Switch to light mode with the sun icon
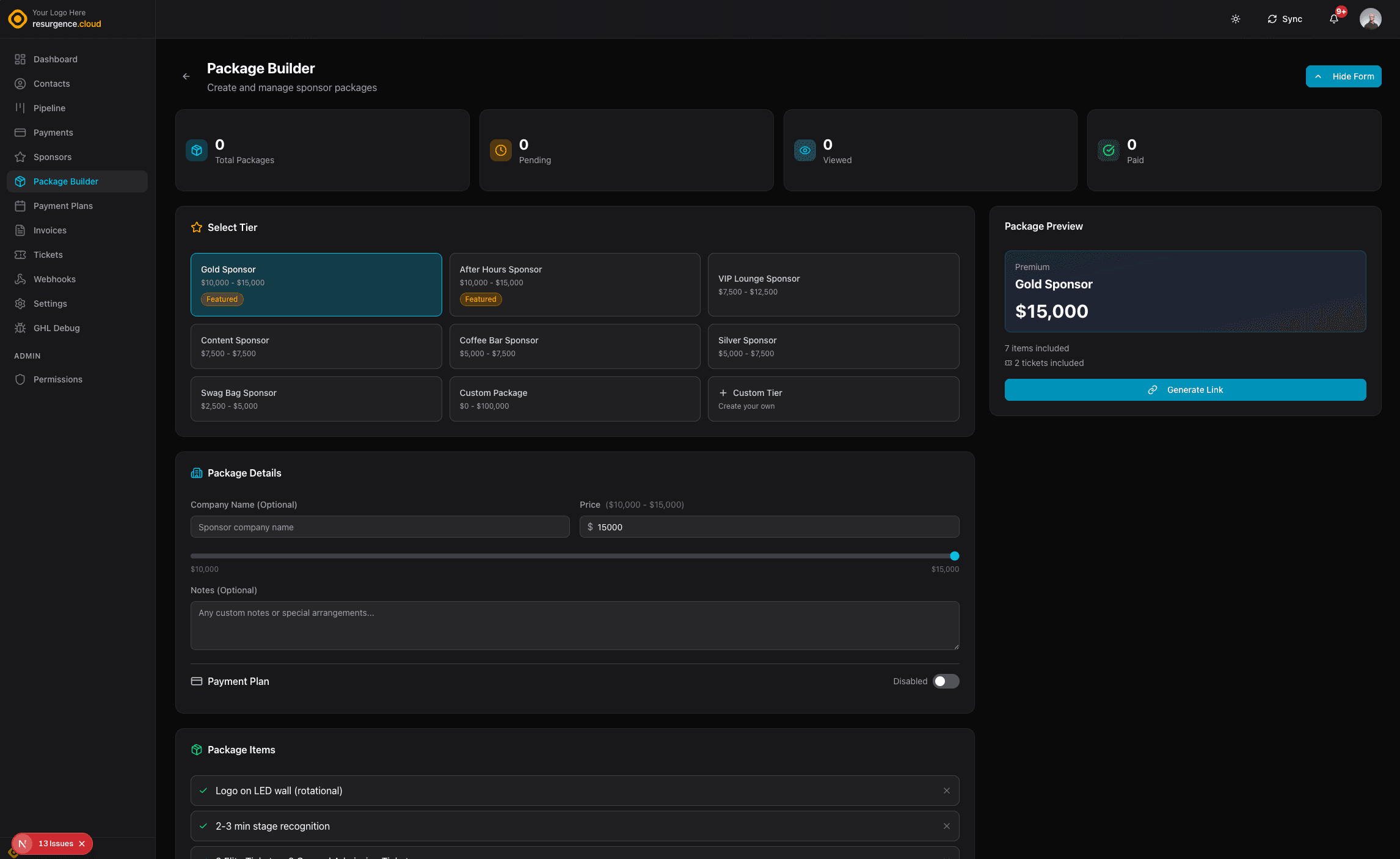The image size is (1400, 859). tap(1235, 19)
